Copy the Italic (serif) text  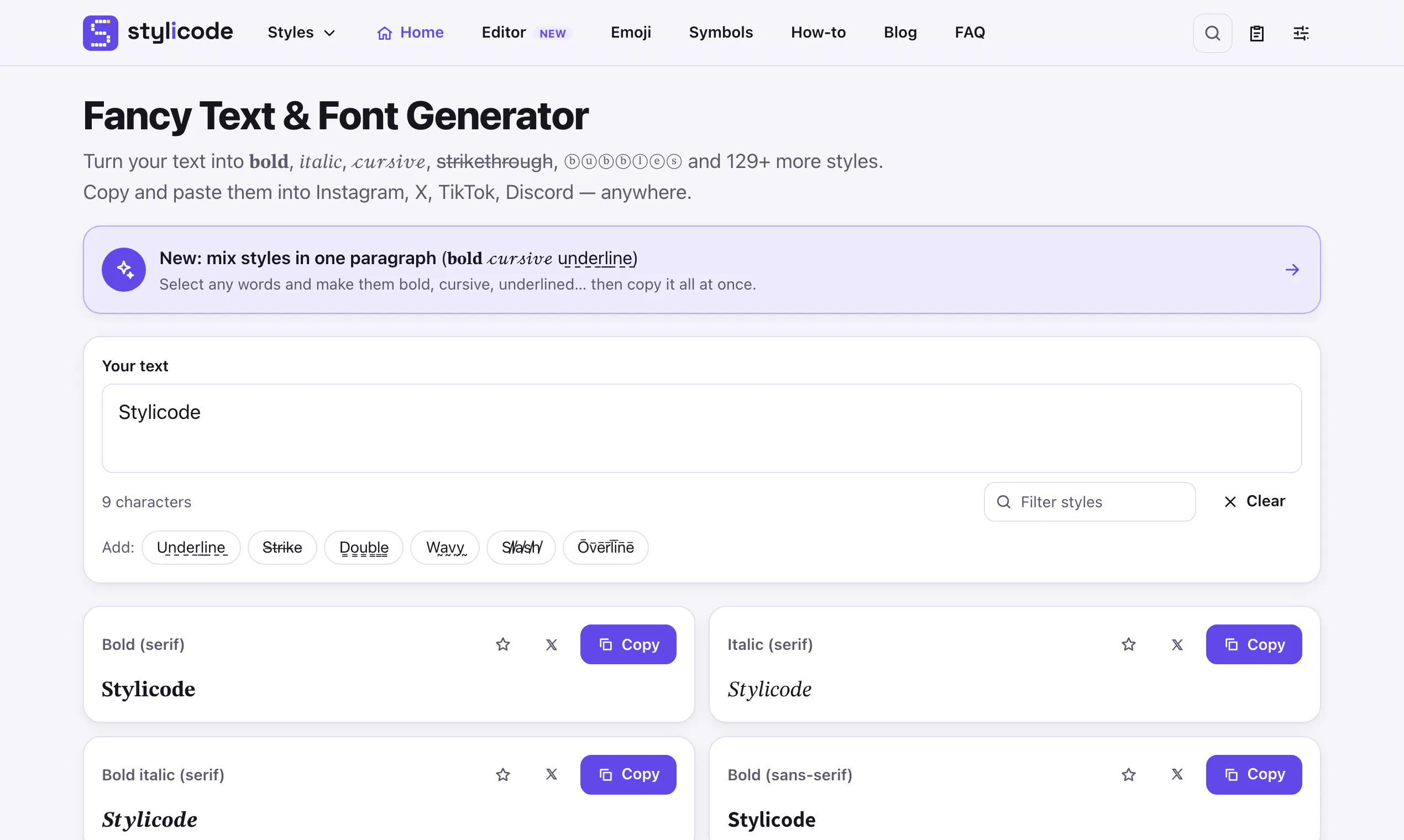pyautogui.click(x=1254, y=644)
